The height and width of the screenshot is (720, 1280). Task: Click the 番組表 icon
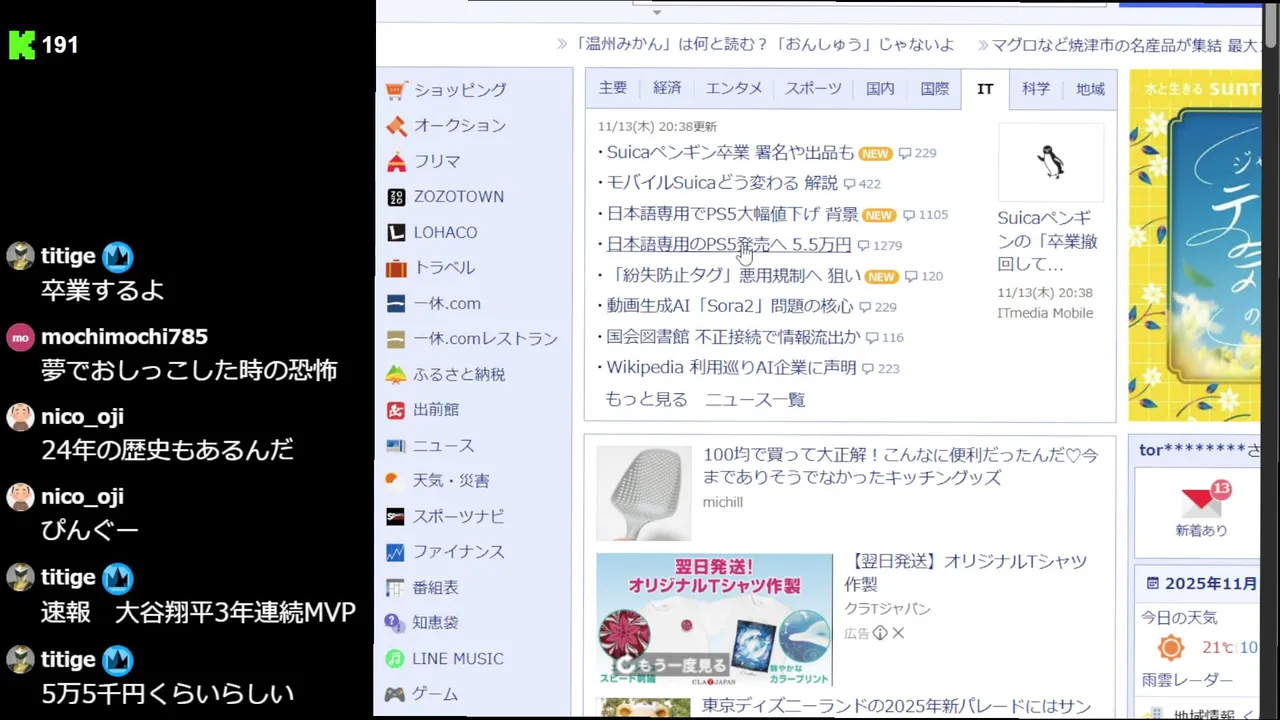point(395,588)
